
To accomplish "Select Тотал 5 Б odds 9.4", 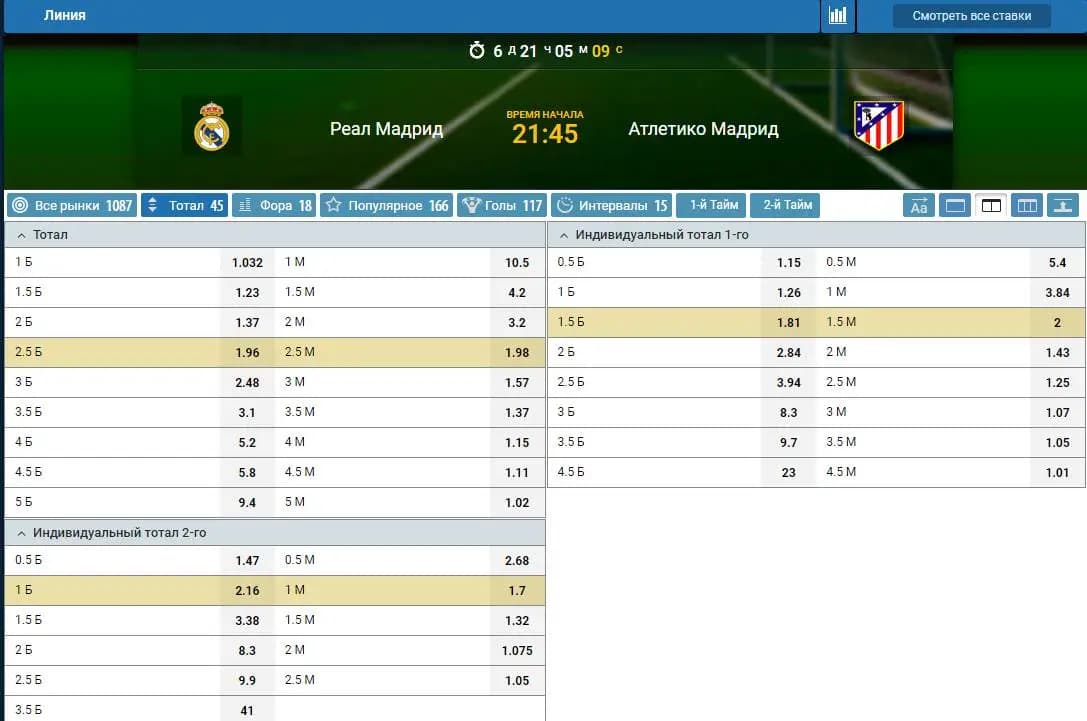I will click(x=247, y=503).
